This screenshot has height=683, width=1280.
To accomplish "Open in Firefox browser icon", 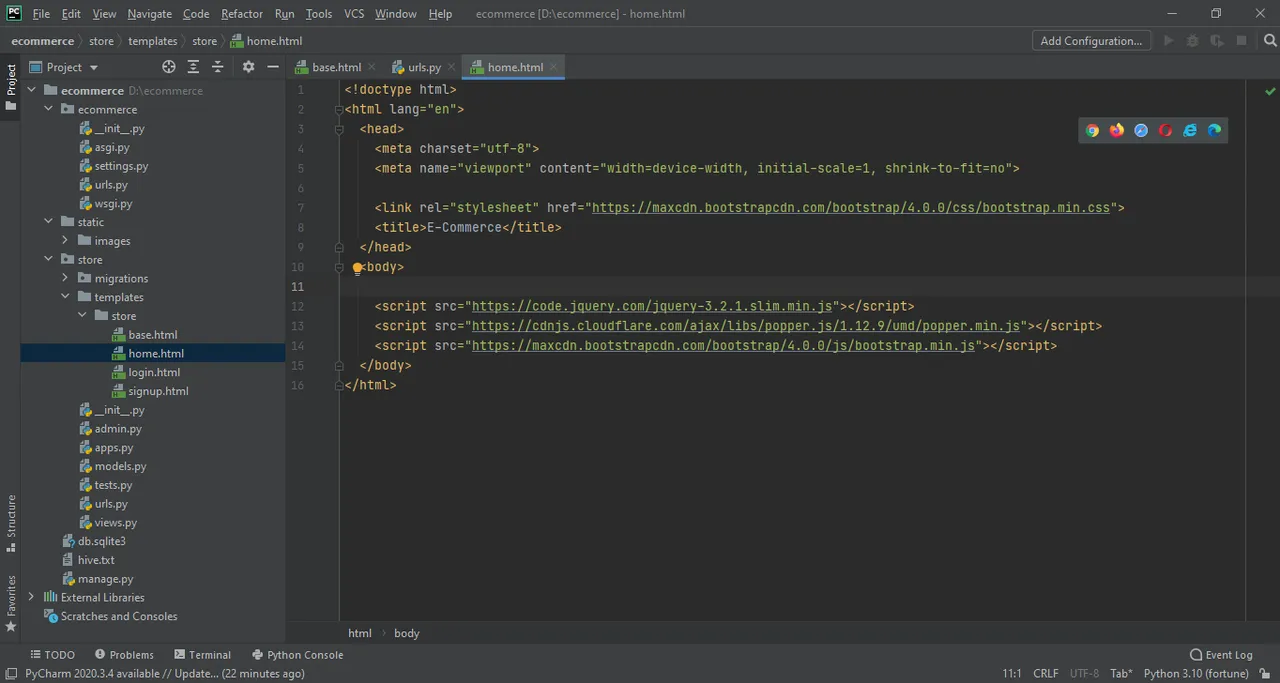I will click(1117, 130).
